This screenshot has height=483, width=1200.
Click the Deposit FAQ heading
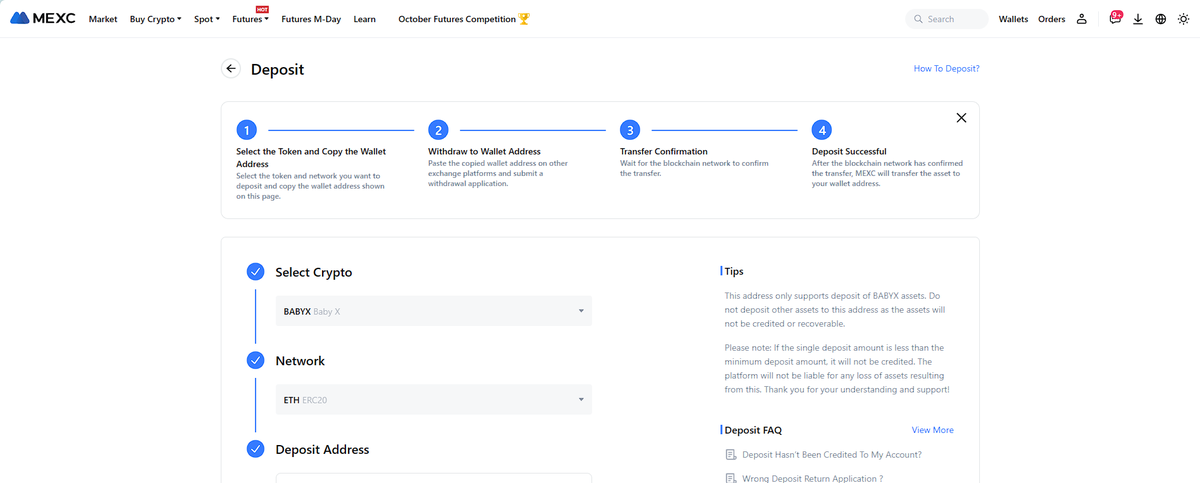point(753,430)
